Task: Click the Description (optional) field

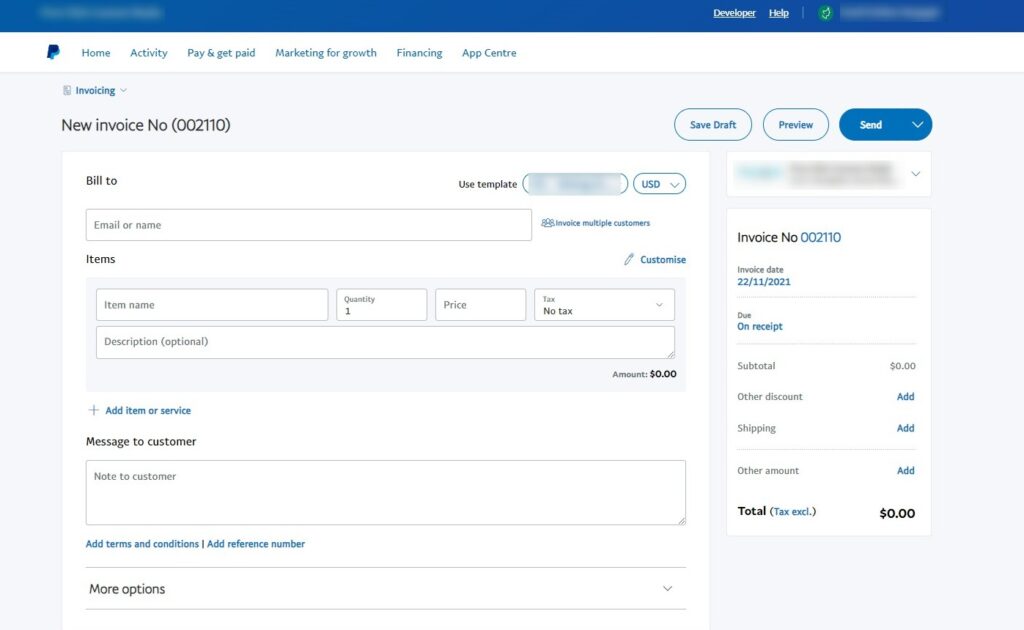Action: point(385,342)
